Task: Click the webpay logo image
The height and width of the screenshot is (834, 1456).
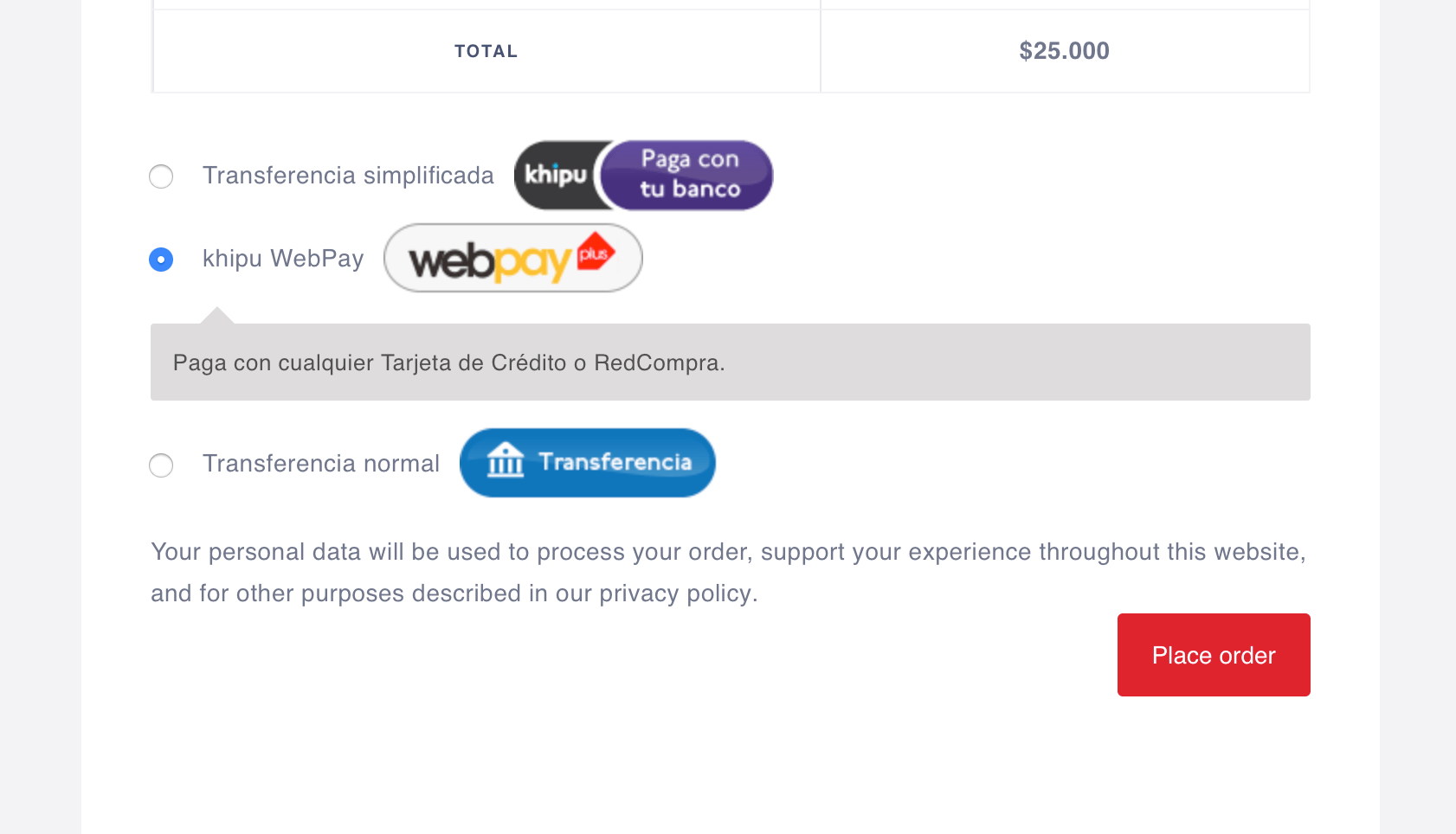Action: pos(513,258)
